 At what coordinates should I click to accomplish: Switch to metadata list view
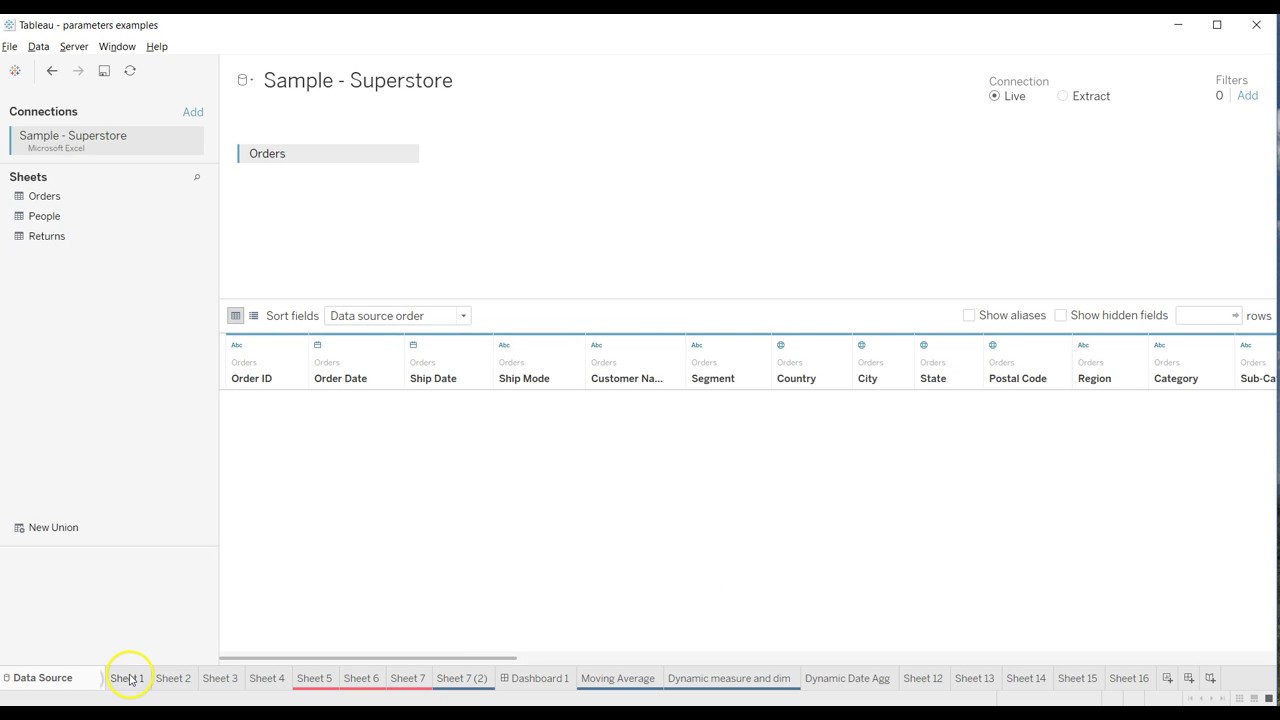[x=254, y=316]
